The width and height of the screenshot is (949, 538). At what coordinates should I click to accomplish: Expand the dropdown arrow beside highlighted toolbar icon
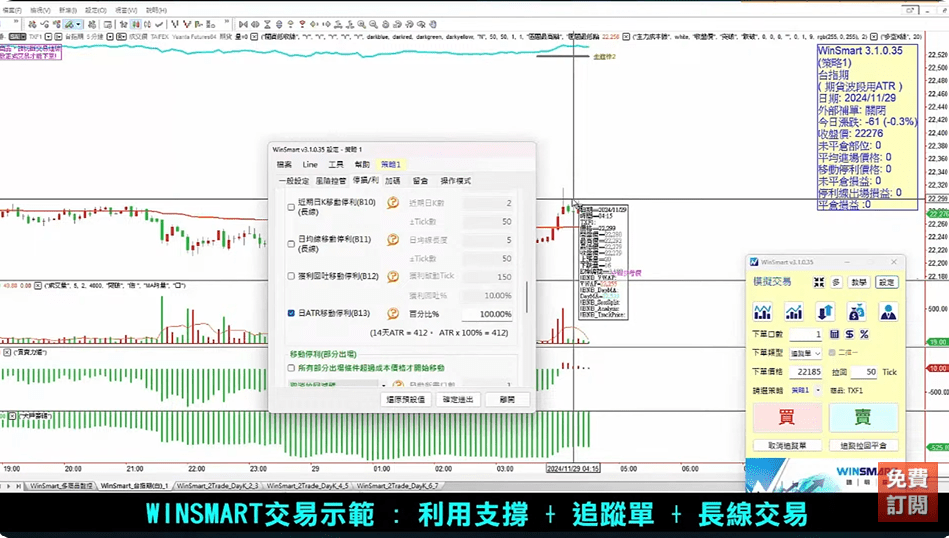79,24
